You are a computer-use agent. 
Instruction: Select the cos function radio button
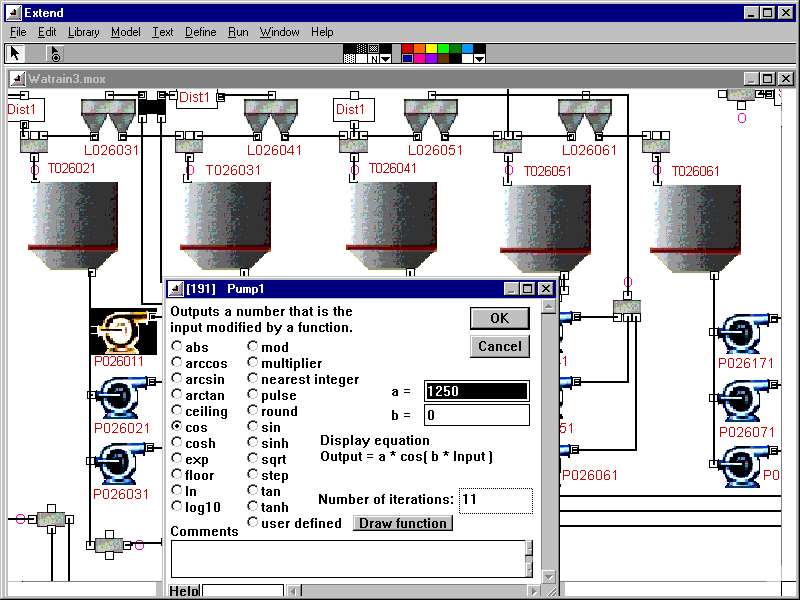(x=177, y=427)
